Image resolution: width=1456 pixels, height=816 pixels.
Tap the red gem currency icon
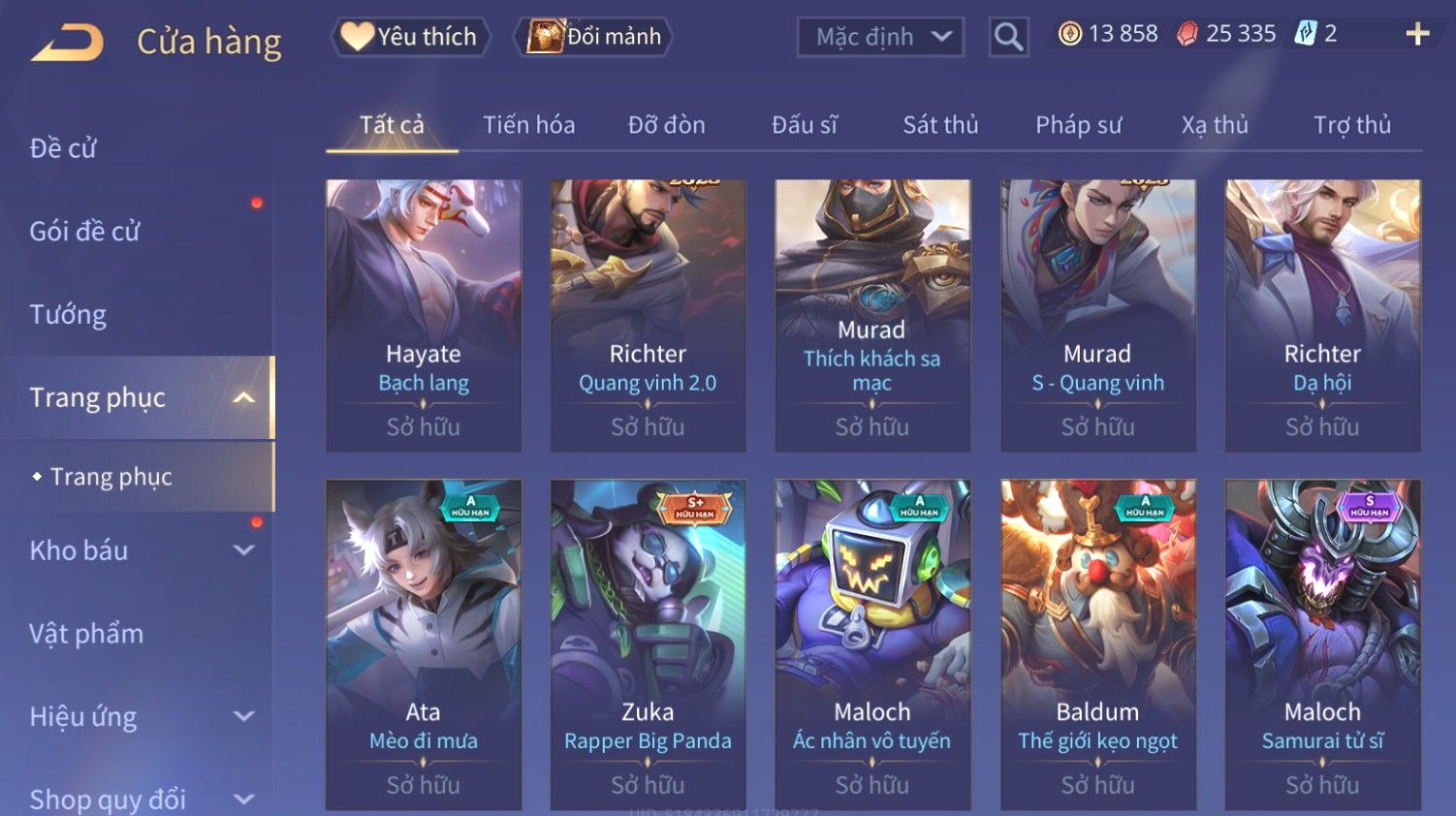[x=1187, y=34]
